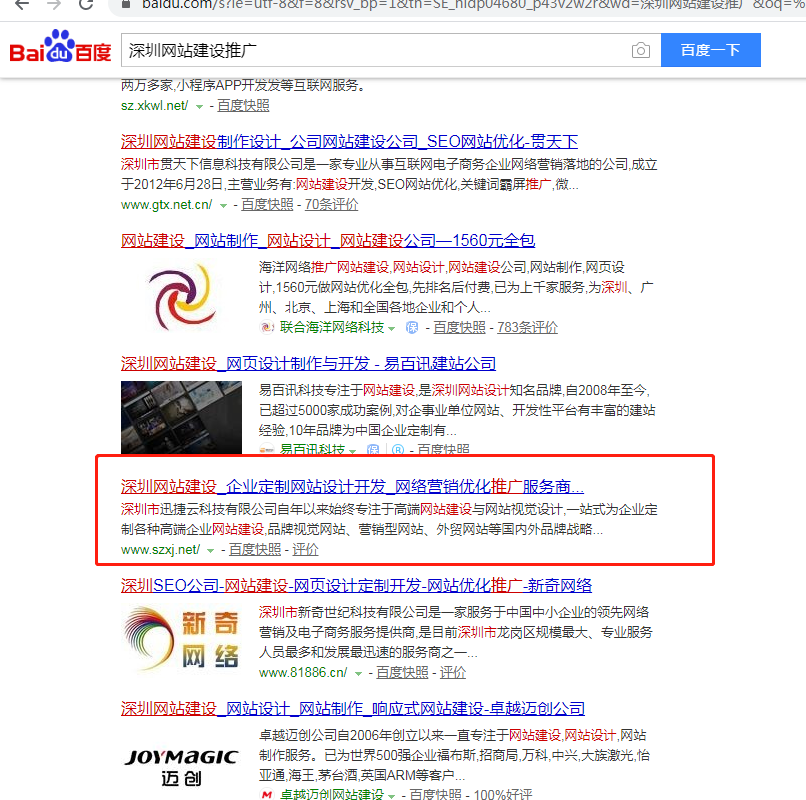Click the 易百讯 dark screenshot thumbnail
Screen dimensions: 806x800
pyautogui.click(x=181, y=417)
